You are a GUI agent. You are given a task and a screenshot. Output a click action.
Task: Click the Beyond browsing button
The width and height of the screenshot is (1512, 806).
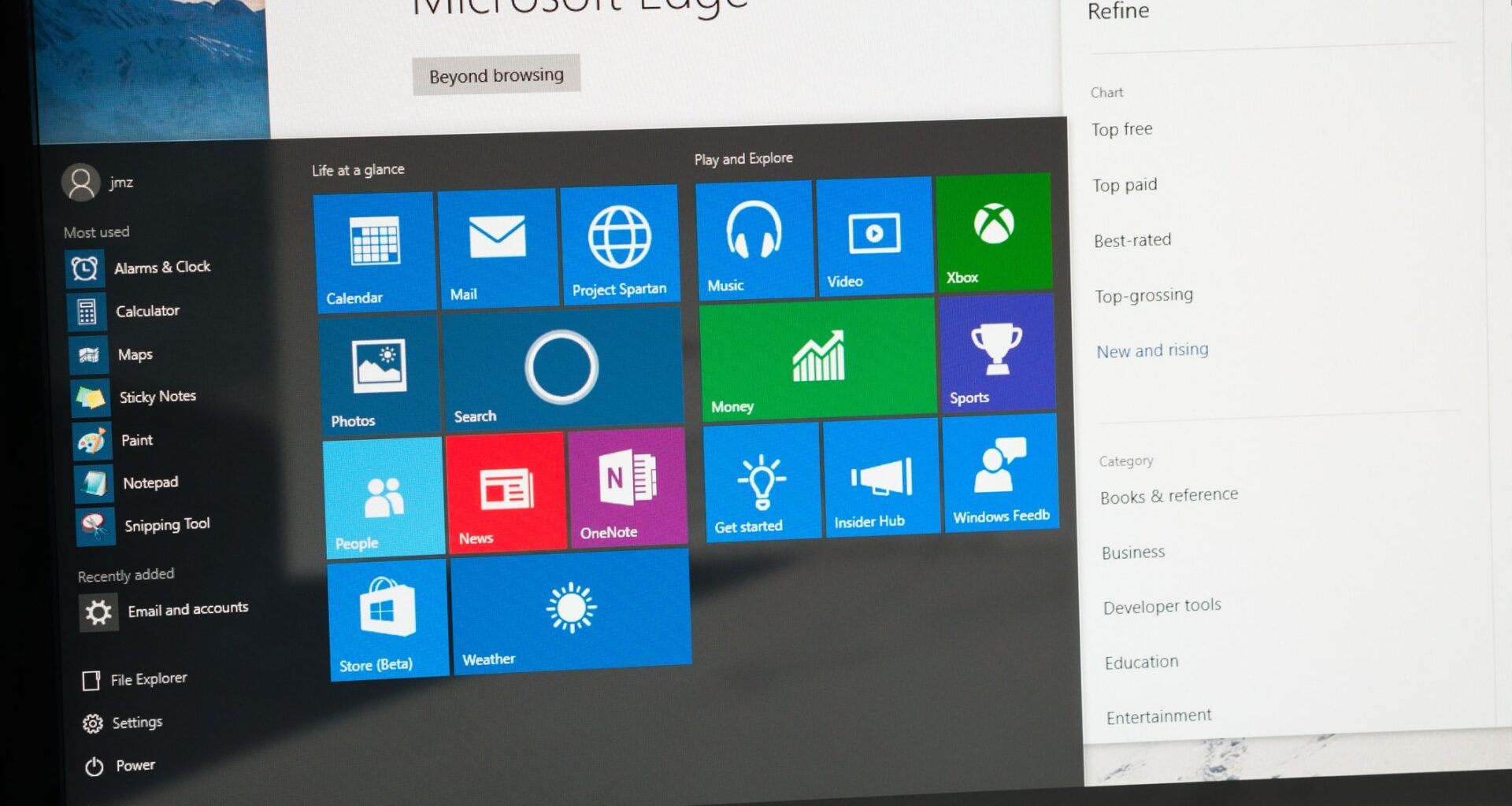pos(495,74)
